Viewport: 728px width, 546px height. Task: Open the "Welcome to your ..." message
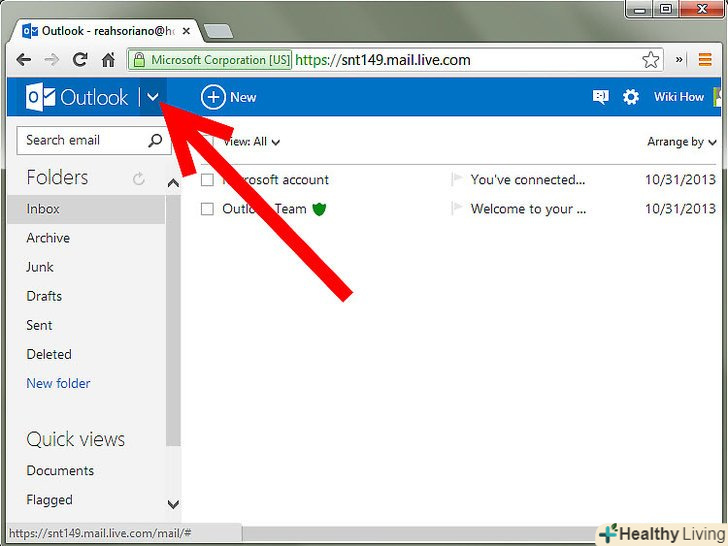click(528, 209)
